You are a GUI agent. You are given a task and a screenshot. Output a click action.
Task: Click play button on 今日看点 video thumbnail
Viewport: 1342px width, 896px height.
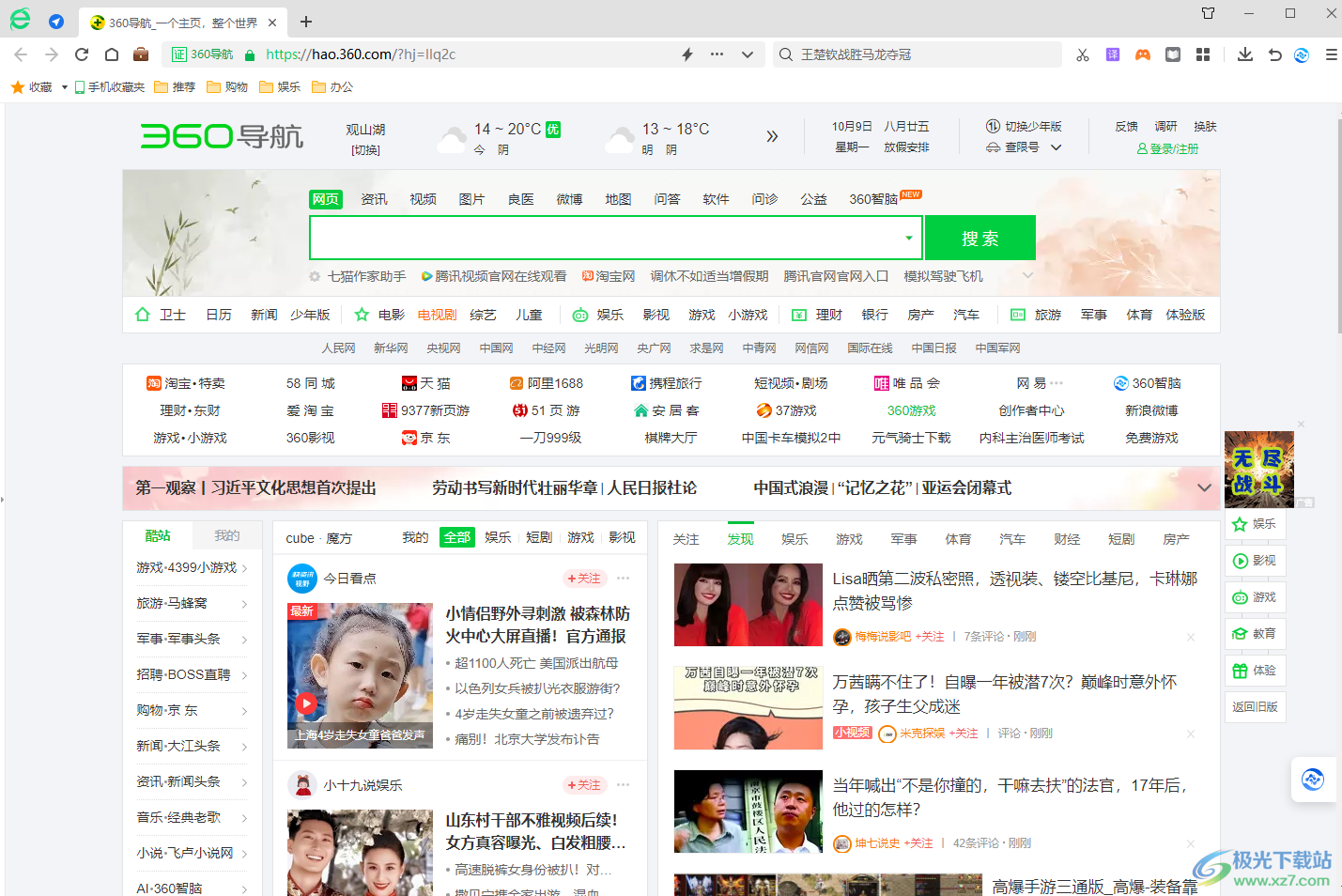tap(306, 703)
